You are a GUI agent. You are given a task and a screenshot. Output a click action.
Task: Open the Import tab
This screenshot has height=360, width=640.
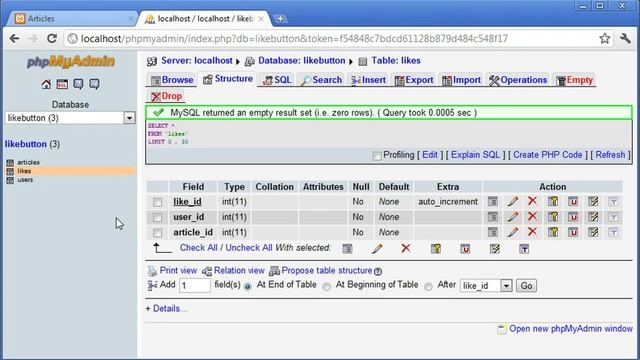tap(462, 80)
